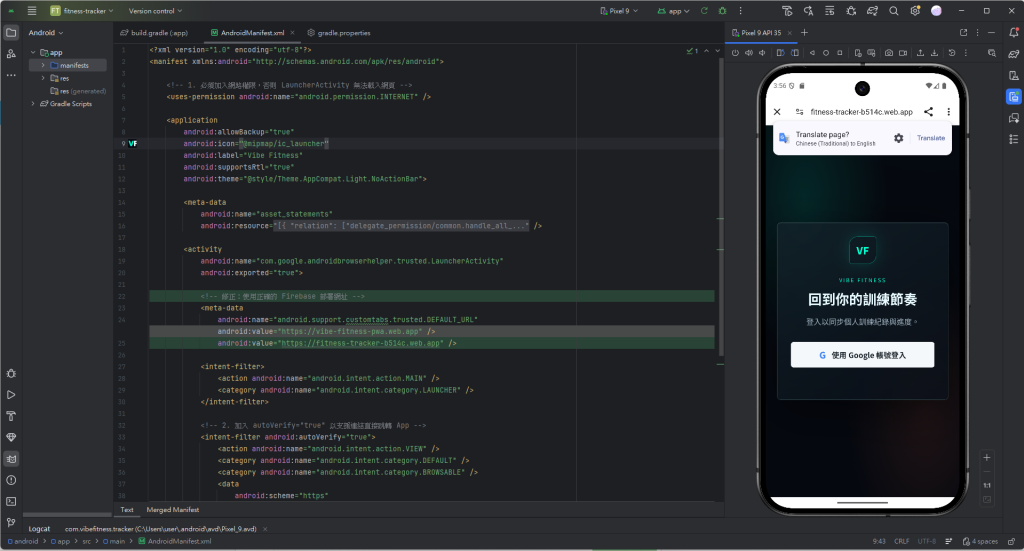Click the Debug app bug icon in top toolbar
This screenshot has width=1024, height=551.
(x=722, y=11)
